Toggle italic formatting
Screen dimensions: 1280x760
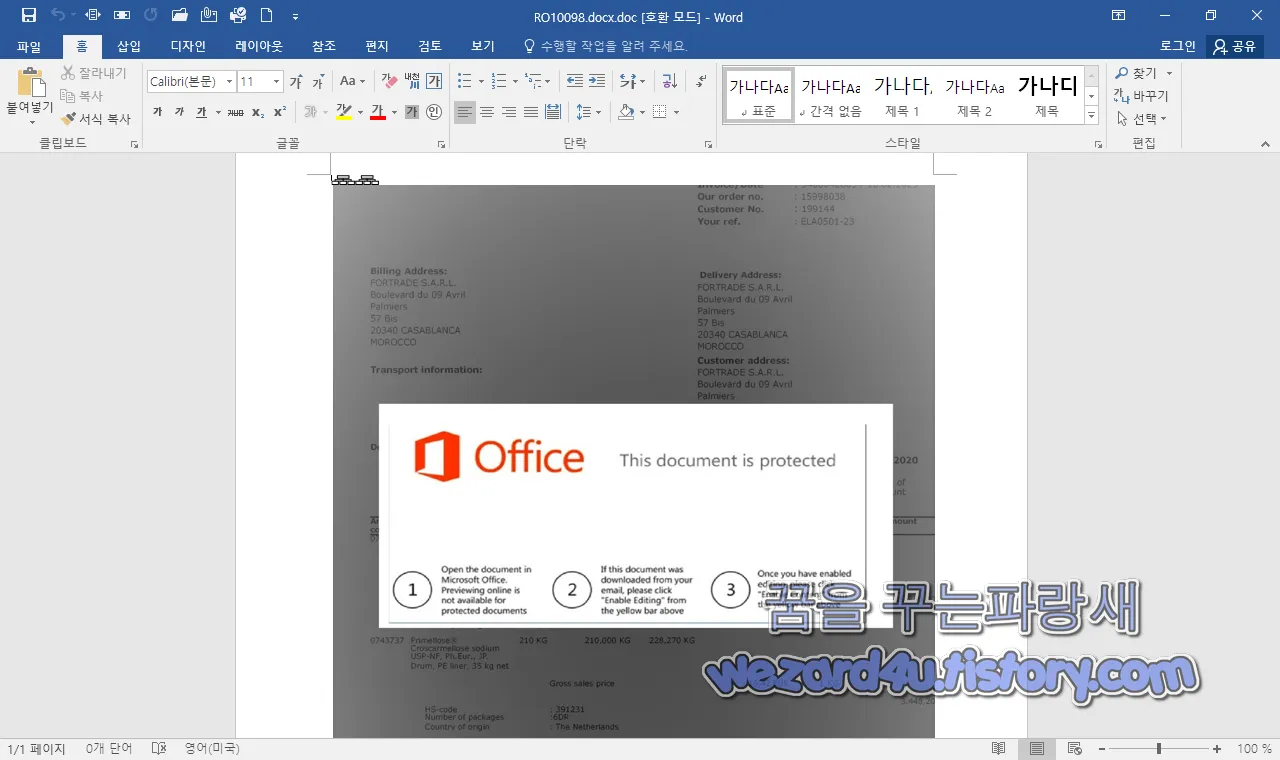179,112
